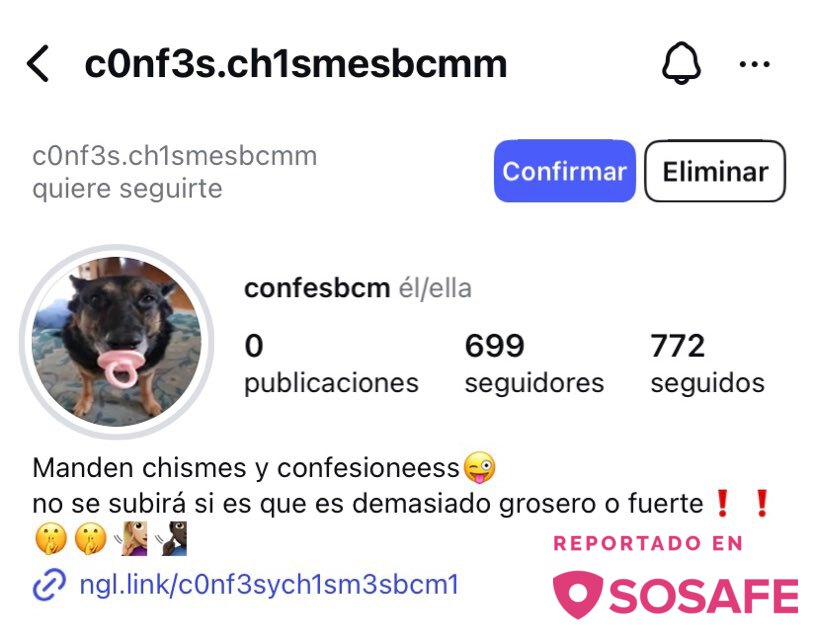Tap the winking tongue emoji in bio
The width and height of the screenshot is (818, 640).
coord(478,467)
